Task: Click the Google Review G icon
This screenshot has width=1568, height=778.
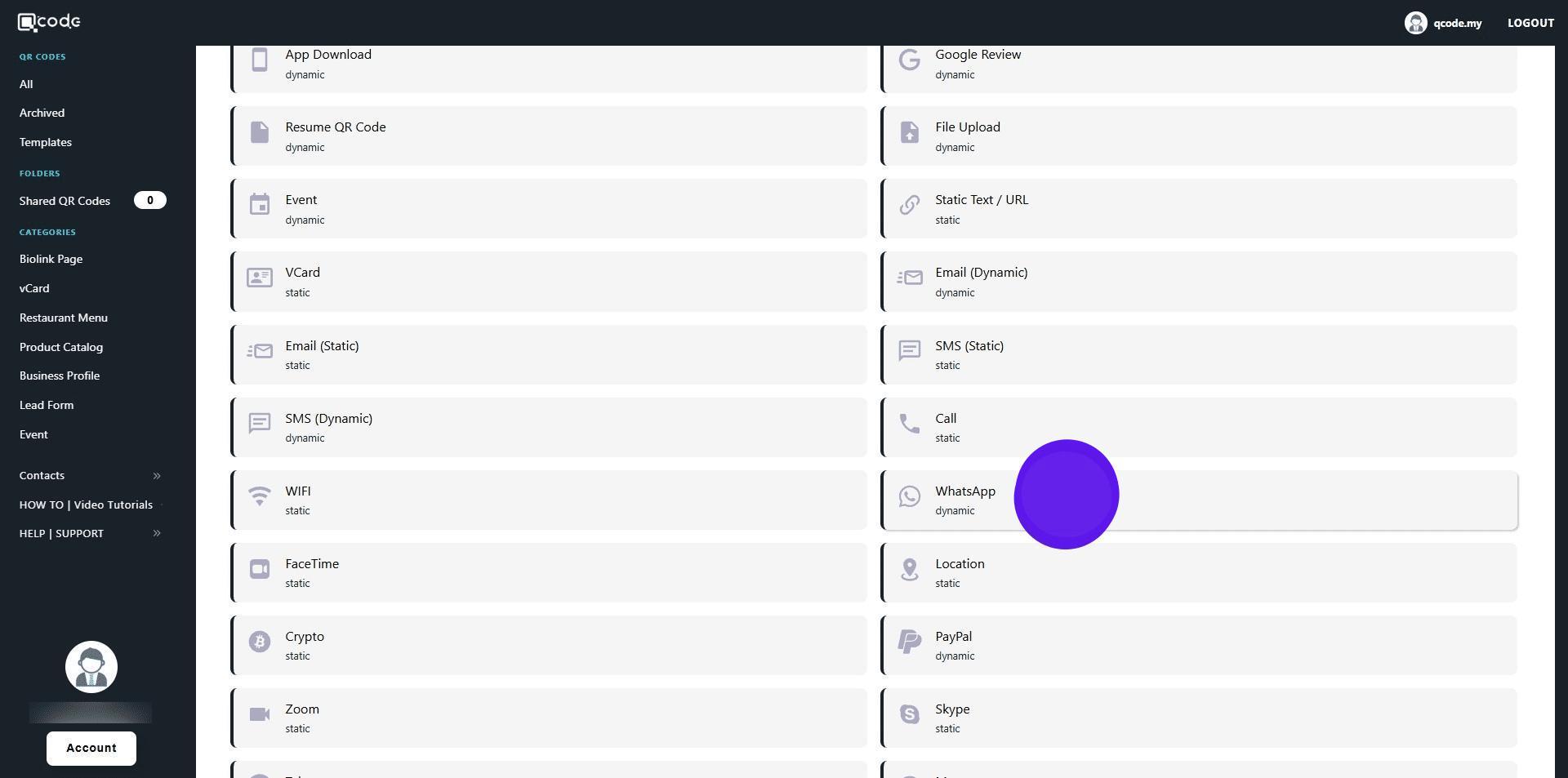Action: click(910, 60)
